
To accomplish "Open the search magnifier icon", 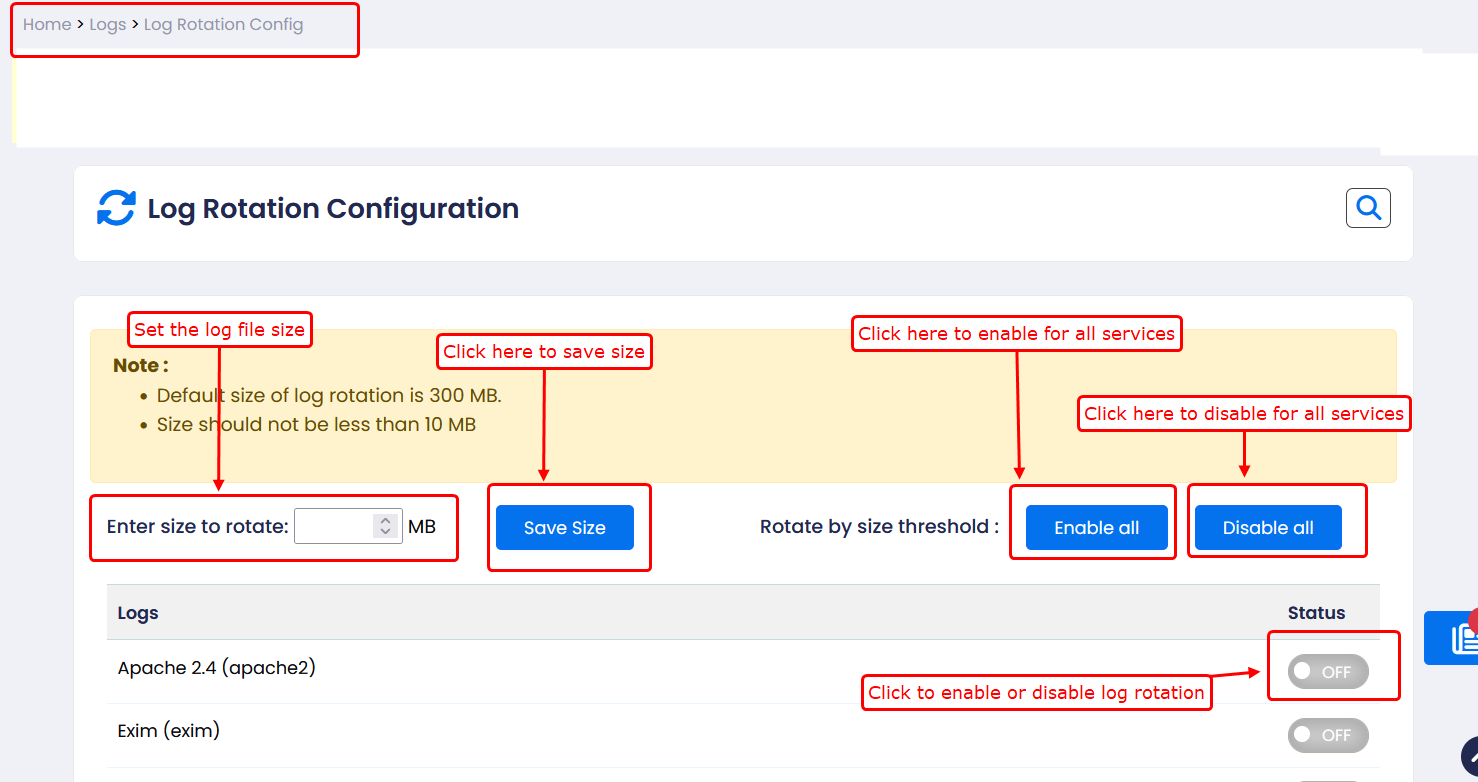I will tap(1368, 208).
